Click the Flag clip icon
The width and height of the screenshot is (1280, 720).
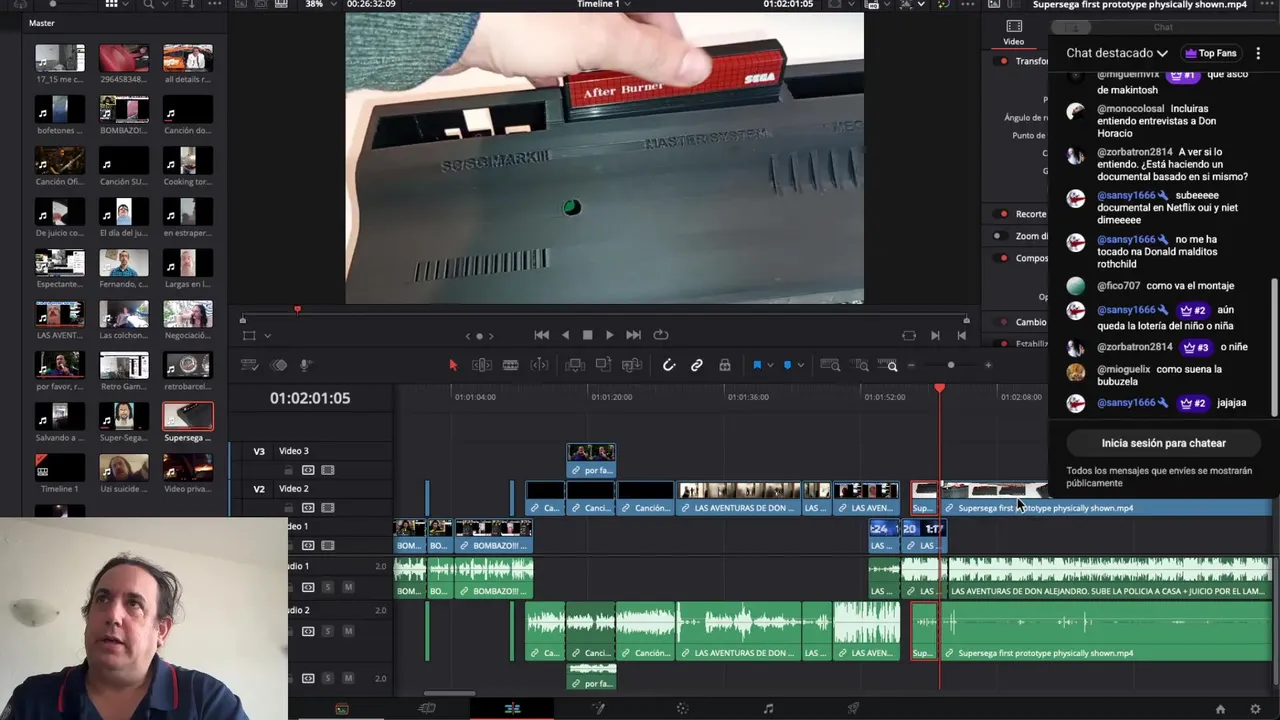pyautogui.click(x=757, y=365)
